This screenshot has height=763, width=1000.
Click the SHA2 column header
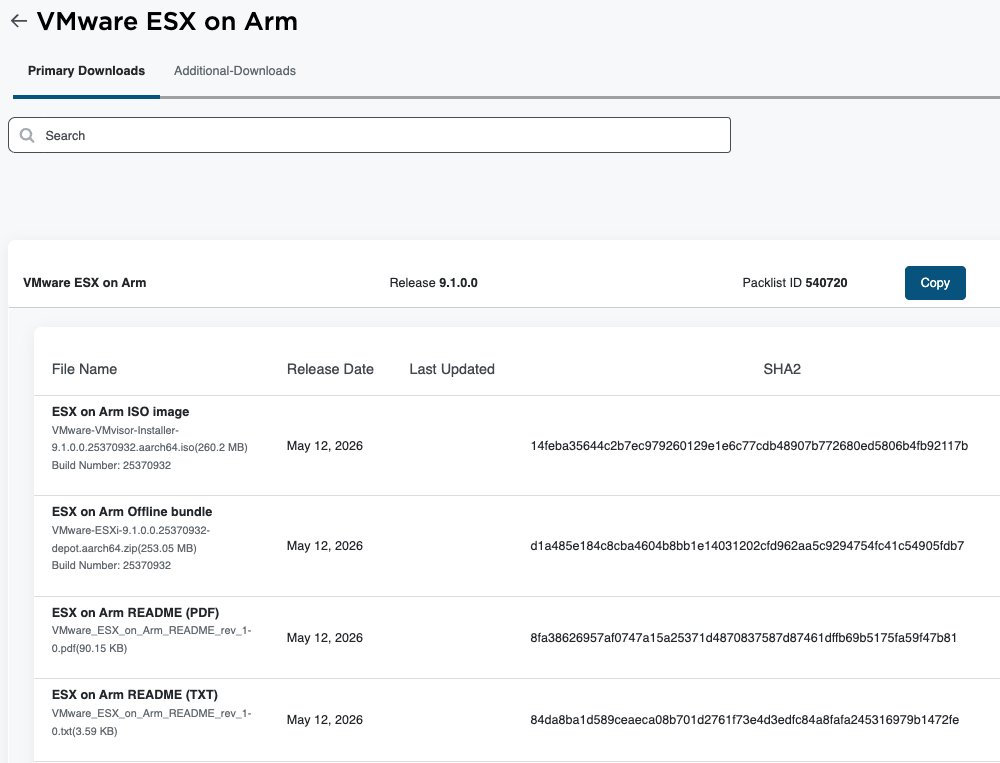tap(782, 369)
